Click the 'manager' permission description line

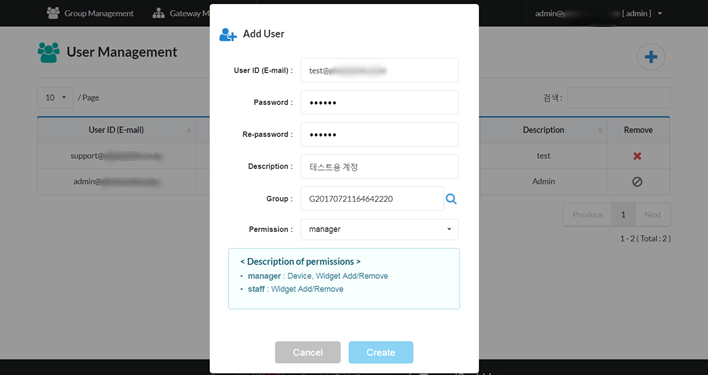click(317, 276)
